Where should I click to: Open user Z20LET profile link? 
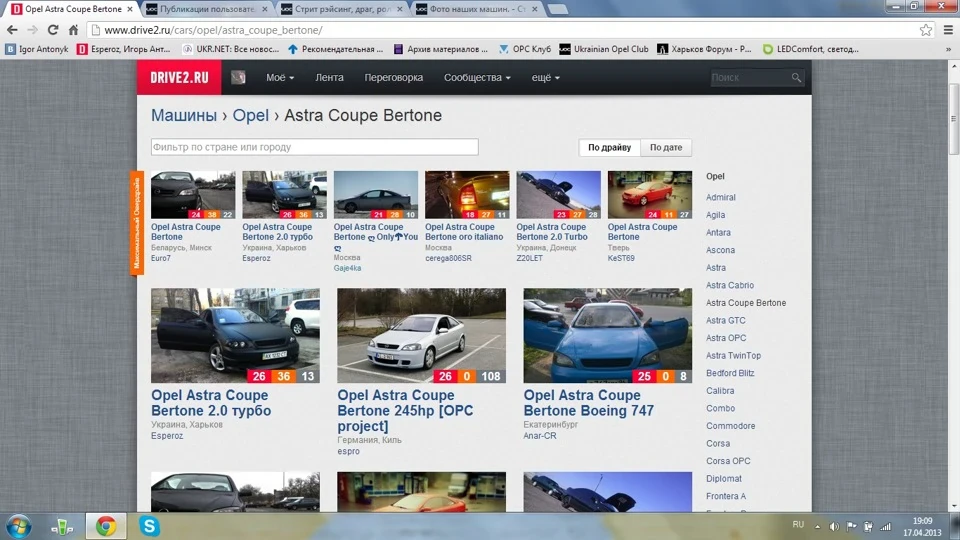(x=530, y=258)
